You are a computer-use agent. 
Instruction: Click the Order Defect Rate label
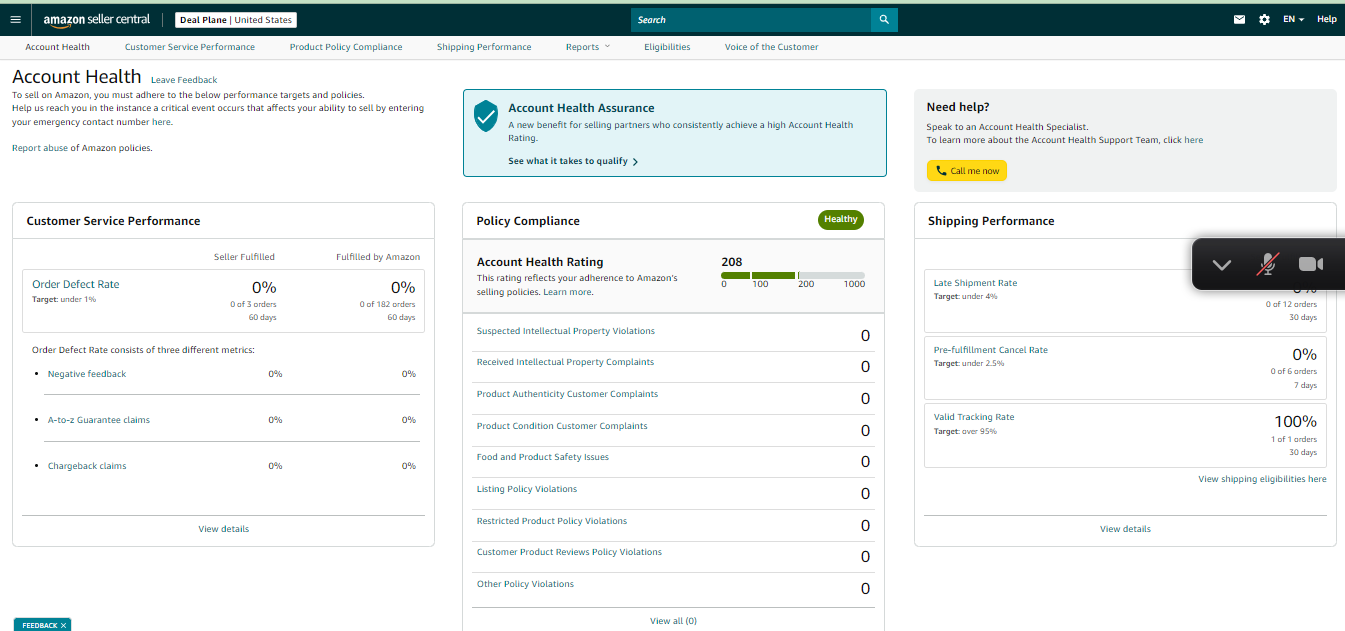(76, 285)
